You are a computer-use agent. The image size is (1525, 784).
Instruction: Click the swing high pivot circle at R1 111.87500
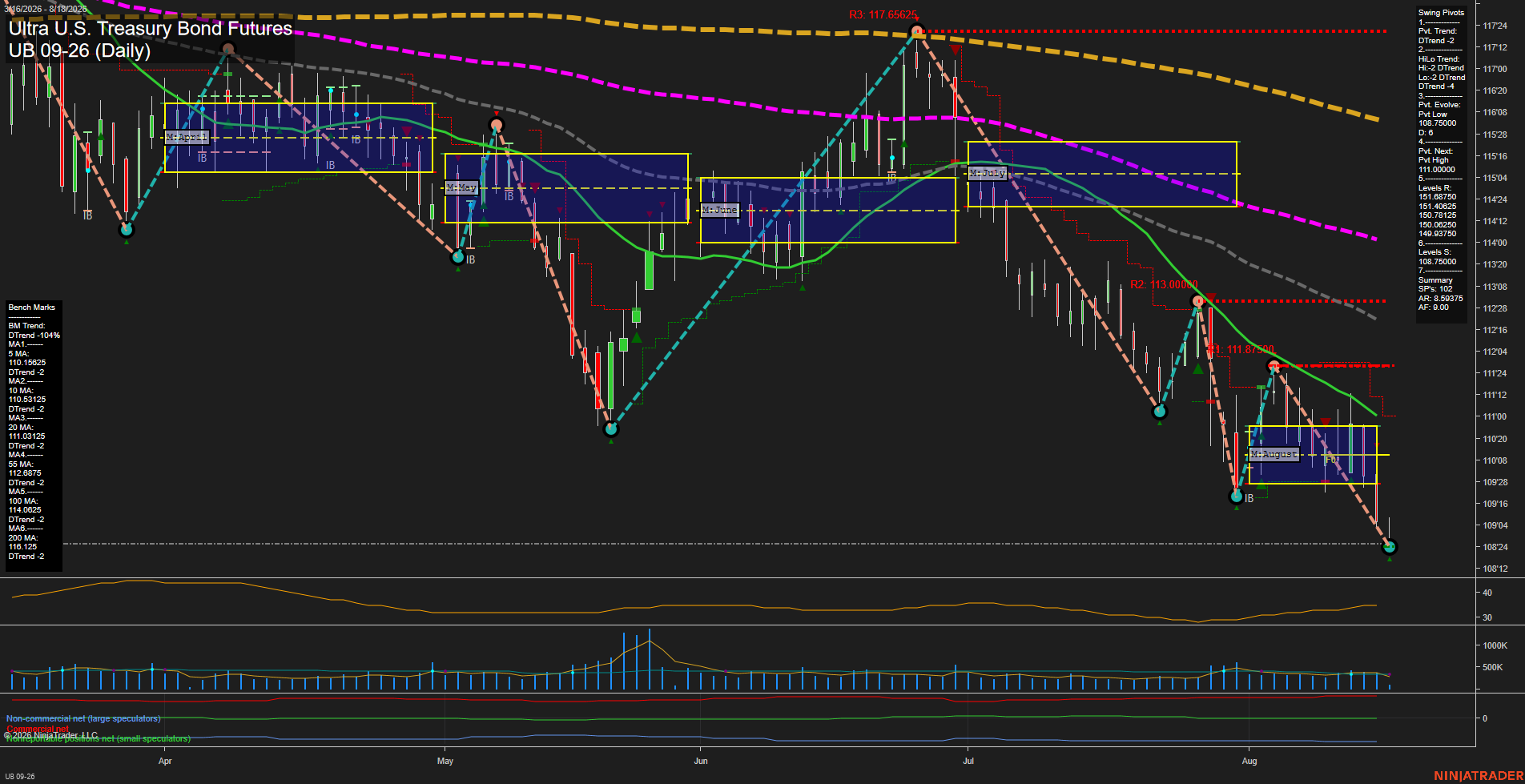click(x=1273, y=366)
